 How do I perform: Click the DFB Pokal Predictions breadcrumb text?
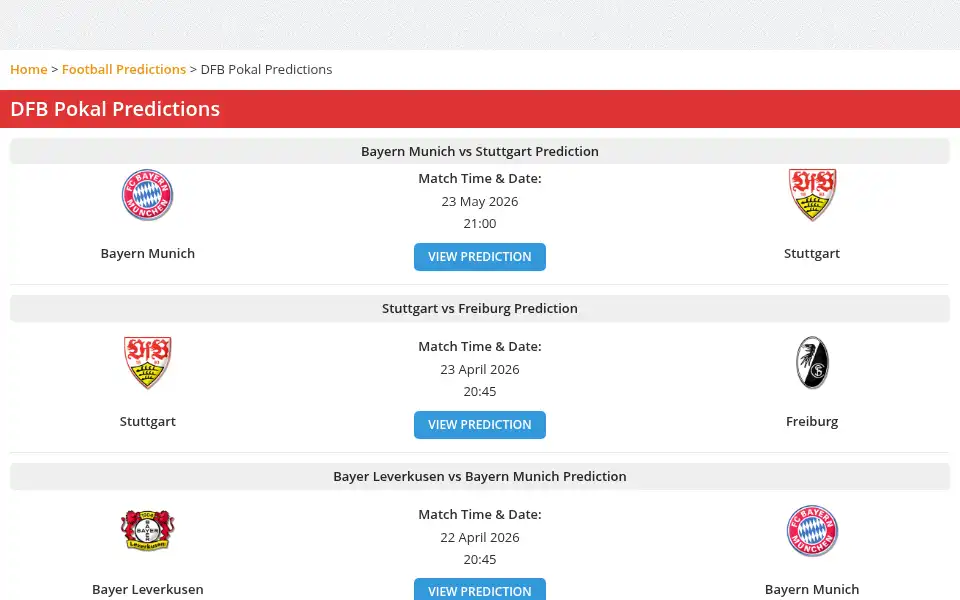coord(266,69)
